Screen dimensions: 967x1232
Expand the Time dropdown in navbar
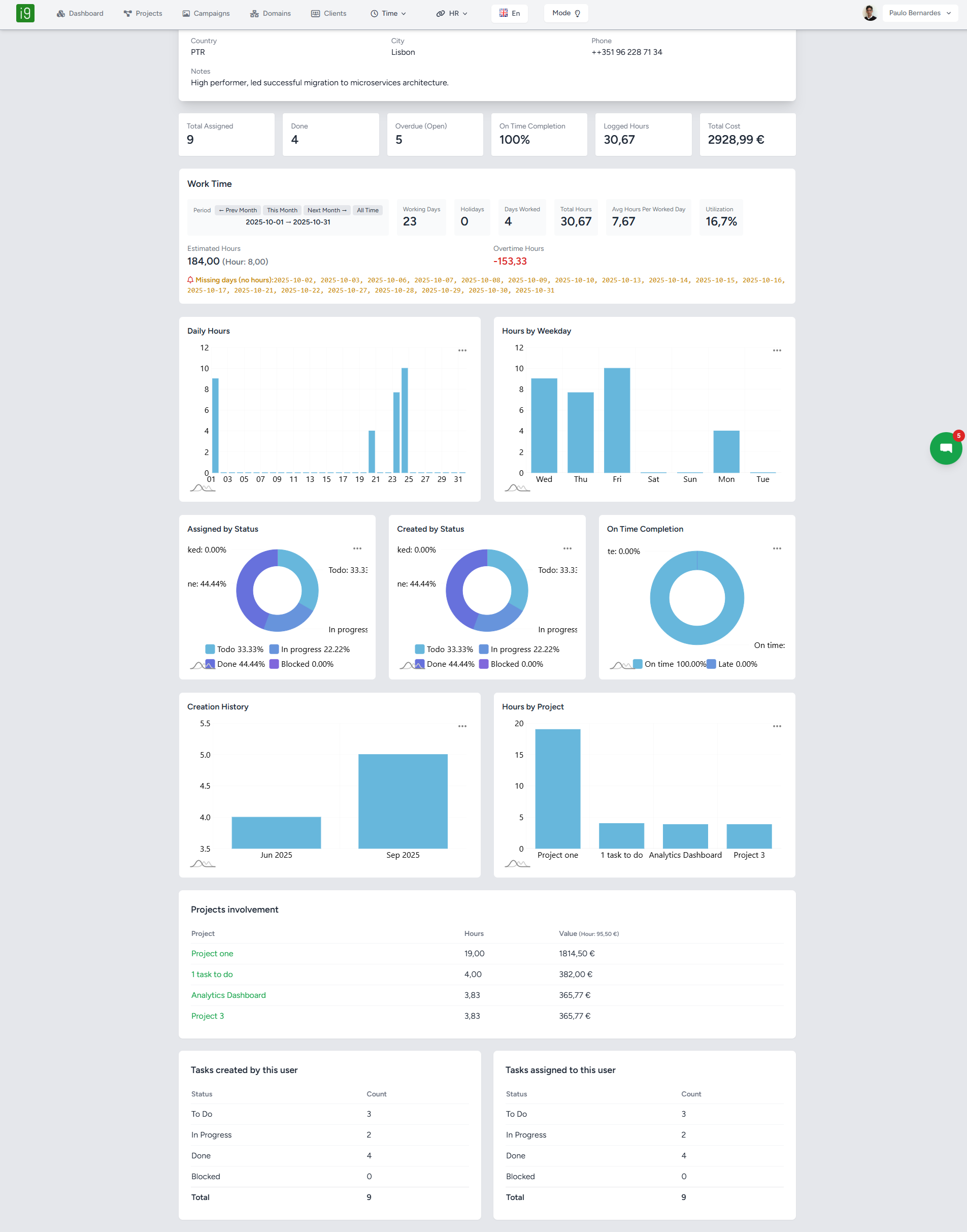388,14
